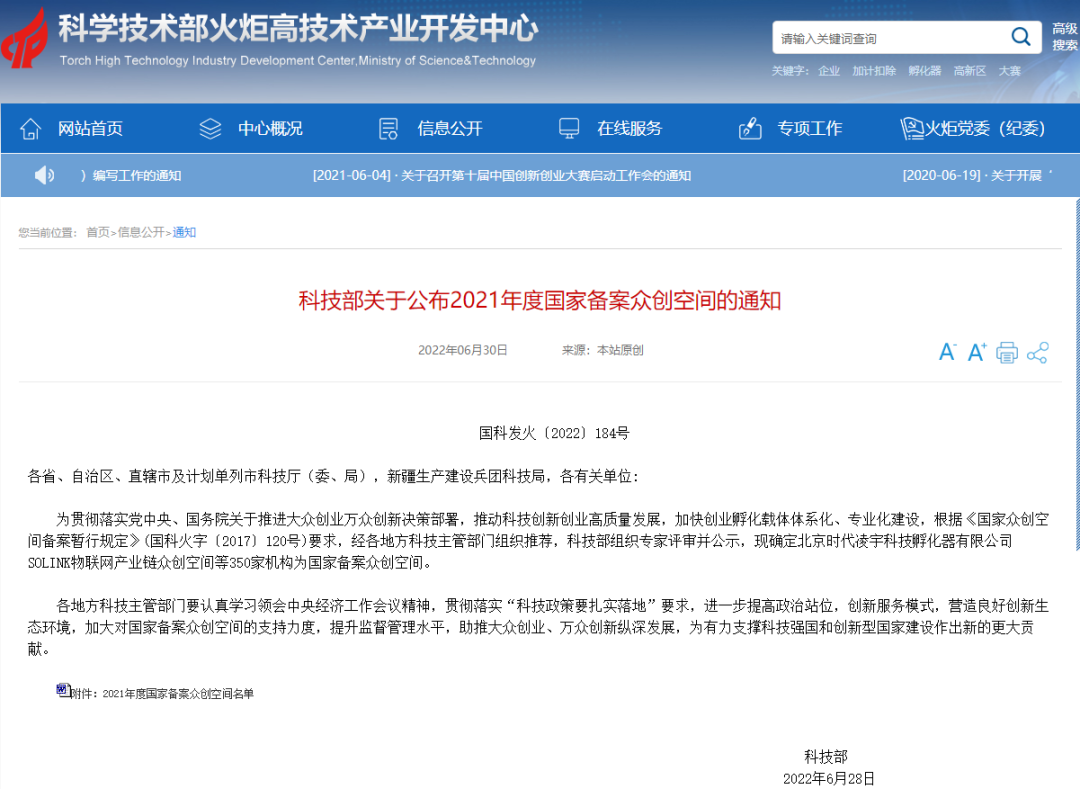This screenshot has width=1080, height=789.
Task: Increase font size with A+ icon
Action: (x=976, y=352)
